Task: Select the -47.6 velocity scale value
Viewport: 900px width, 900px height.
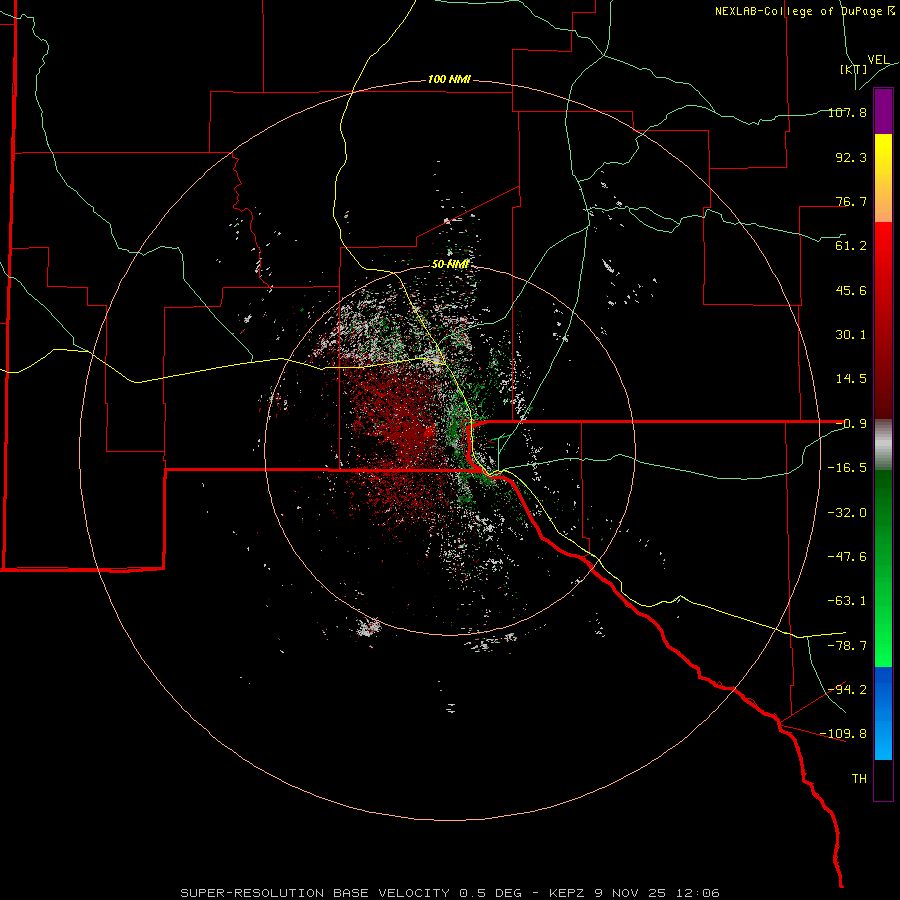Action: (x=847, y=557)
